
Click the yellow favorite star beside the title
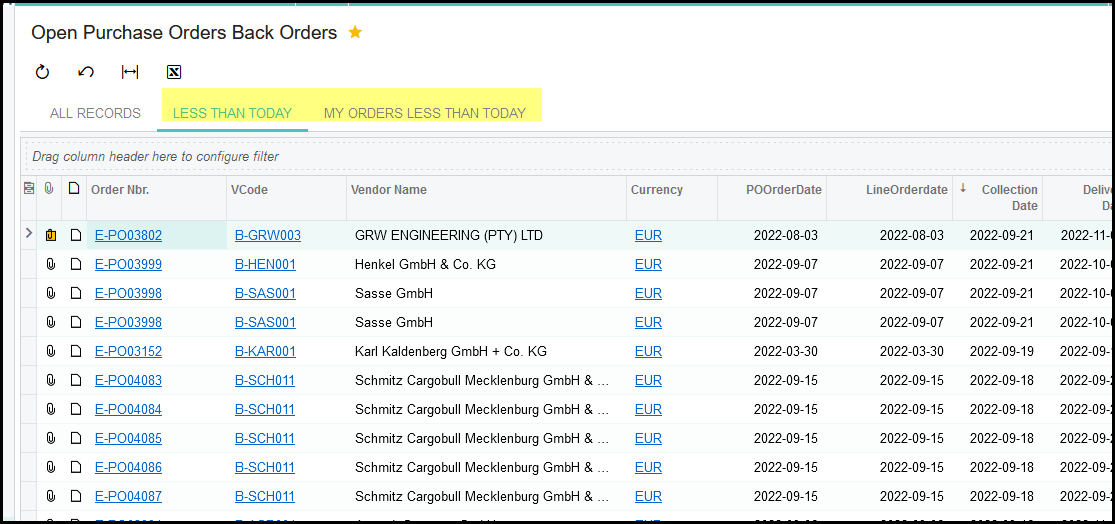click(x=355, y=33)
